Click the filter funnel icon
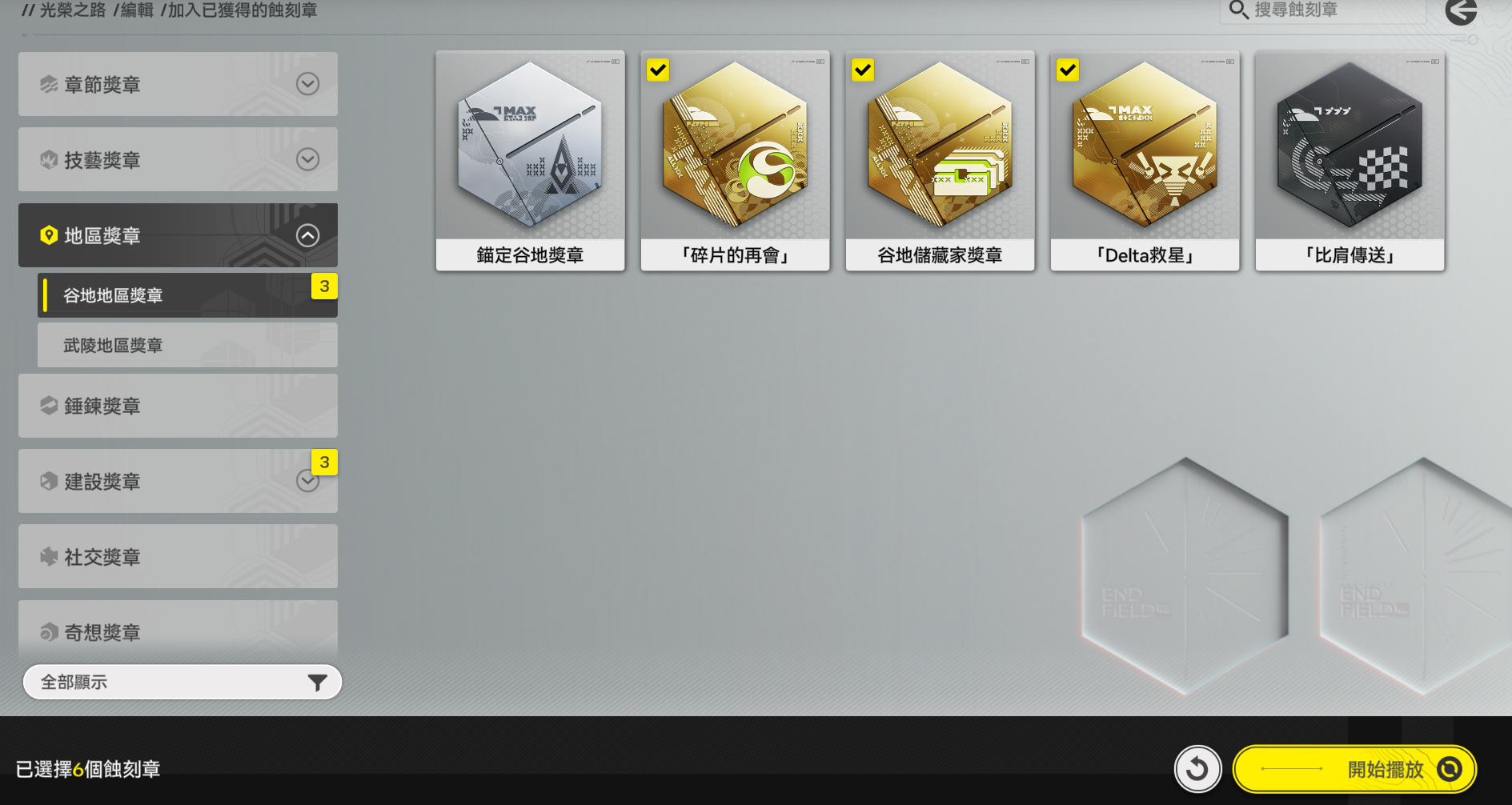The height and width of the screenshot is (805, 1512). pos(318,683)
